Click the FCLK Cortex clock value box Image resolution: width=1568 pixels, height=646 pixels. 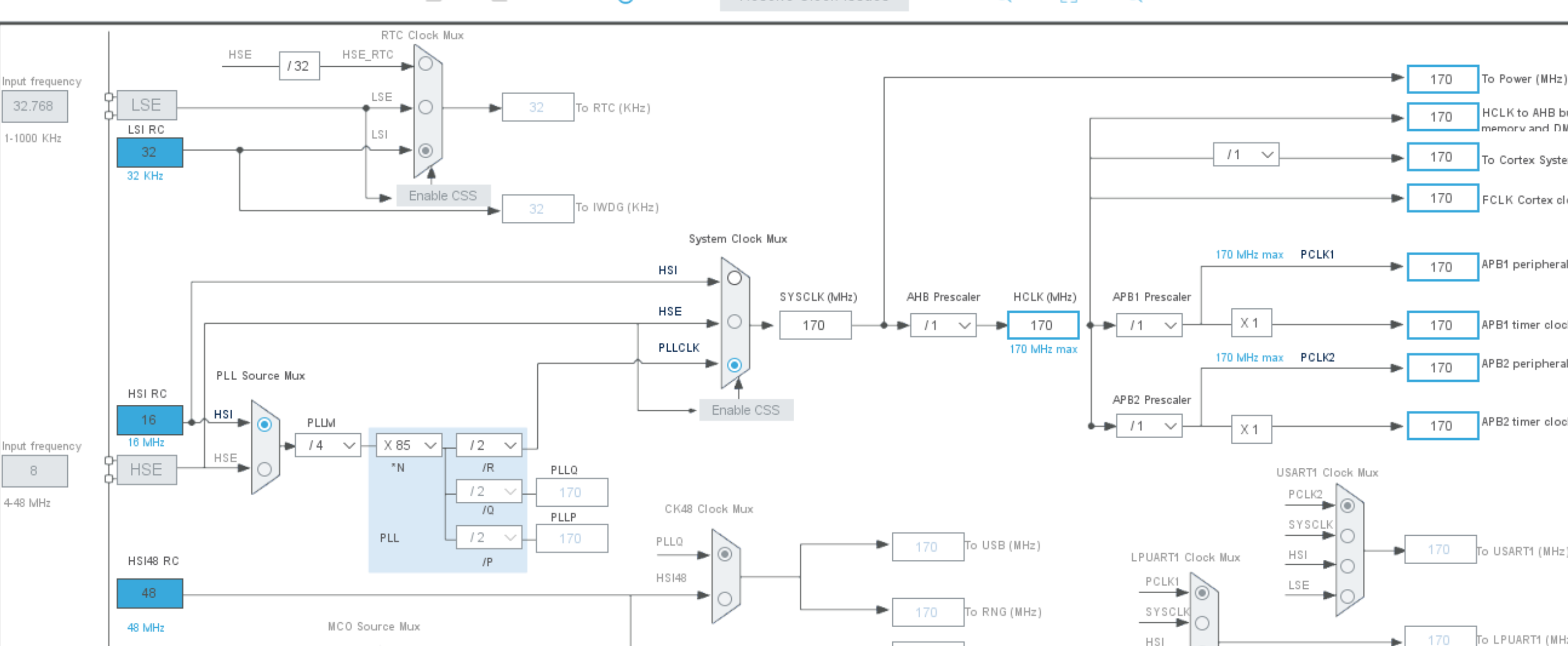(x=1443, y=198)
